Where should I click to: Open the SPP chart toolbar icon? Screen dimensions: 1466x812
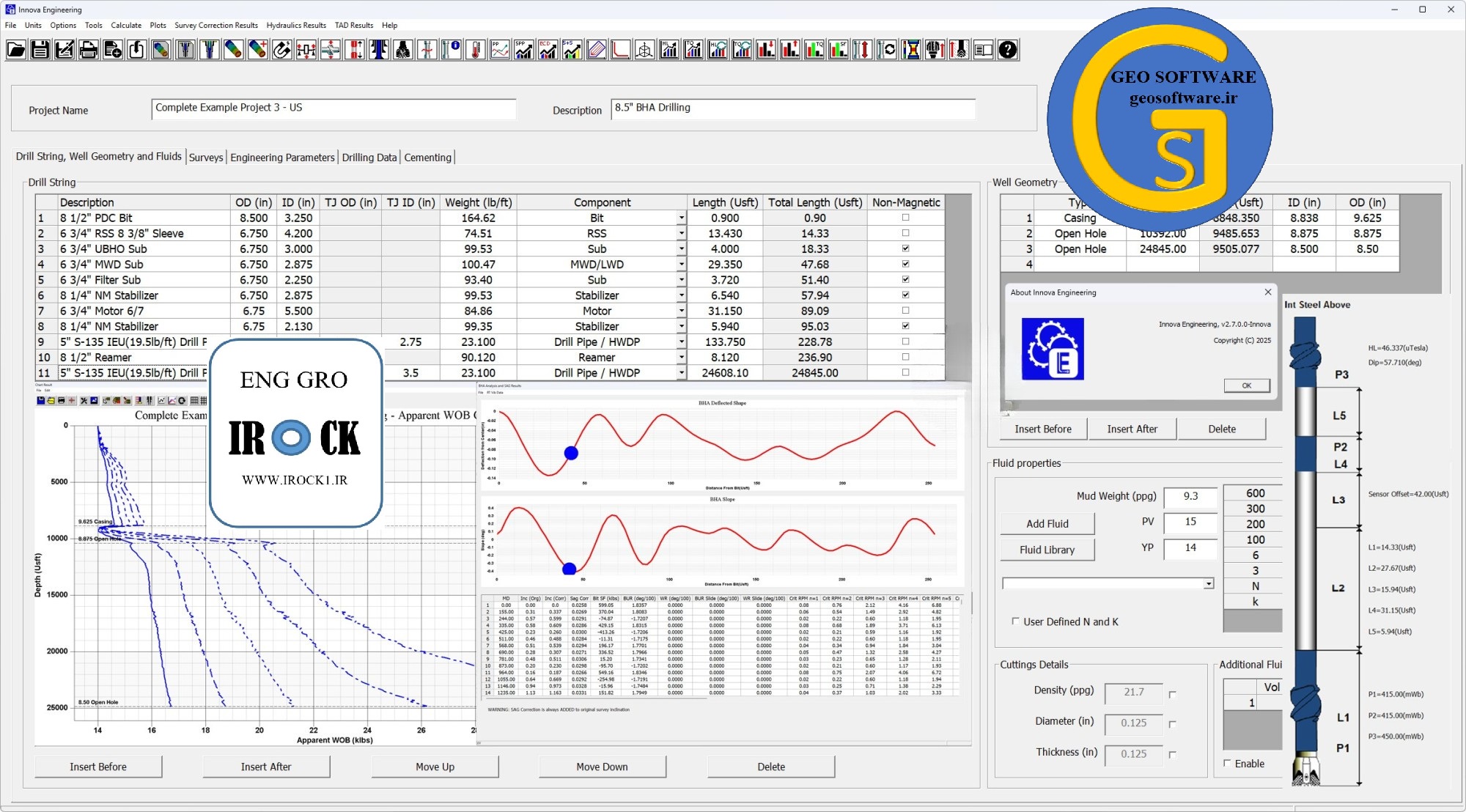coord(524,50)
